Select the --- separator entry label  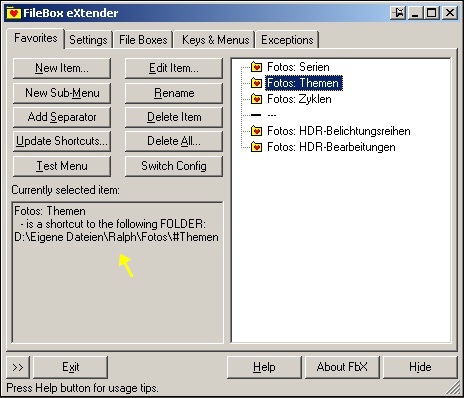point(272,115)
